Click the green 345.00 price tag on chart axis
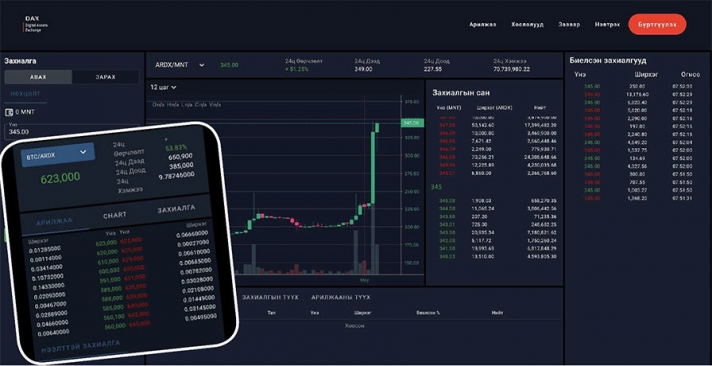Image resolution: width=712 pixels, height=366 pixels. [x=412, y=123]
